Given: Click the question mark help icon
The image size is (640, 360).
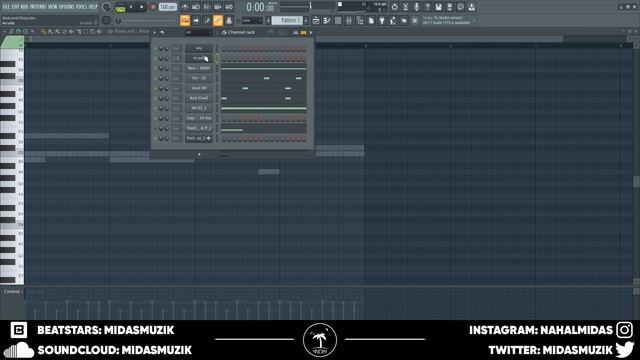Looking at the screenshot, I should (x=427, y=7).
